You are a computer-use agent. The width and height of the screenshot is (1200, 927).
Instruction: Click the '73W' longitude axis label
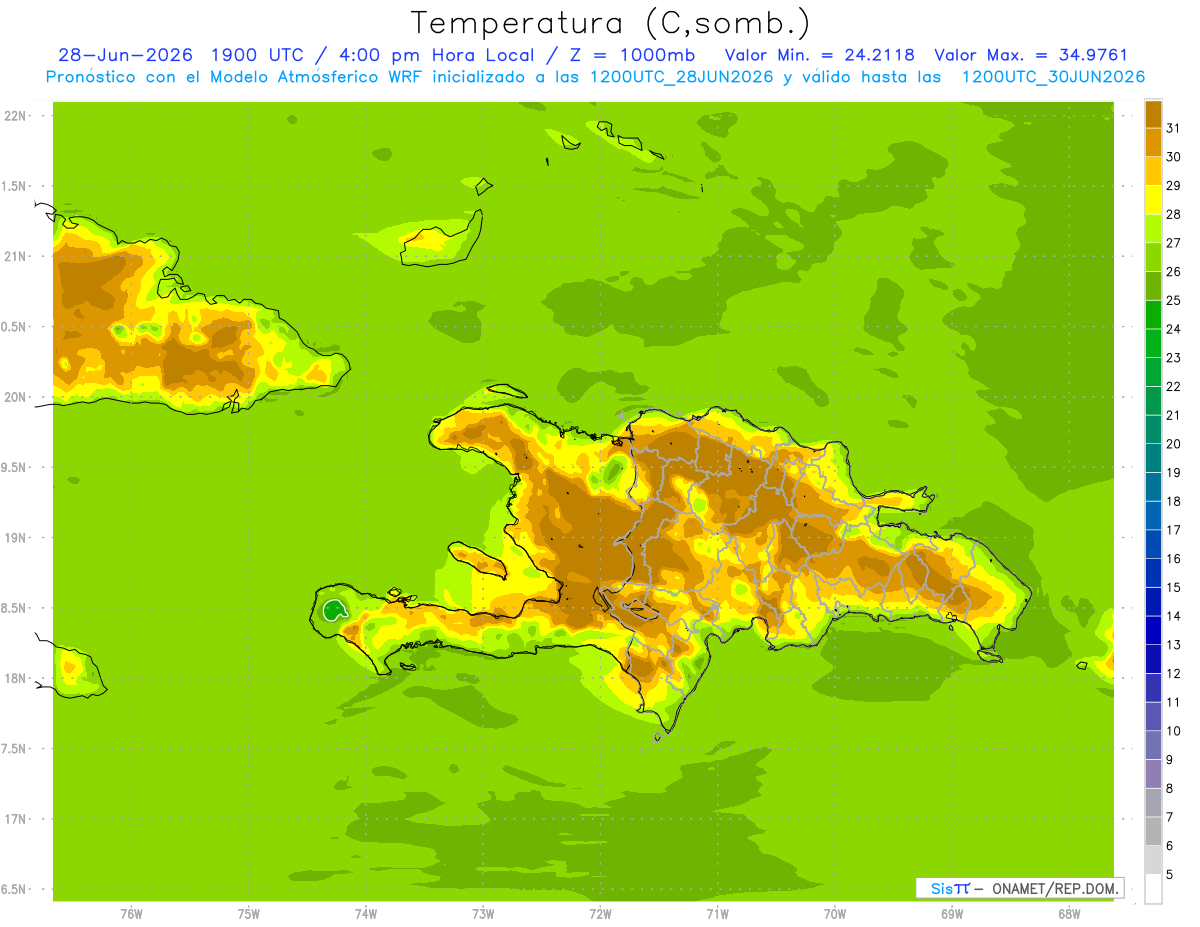(483, 914)
